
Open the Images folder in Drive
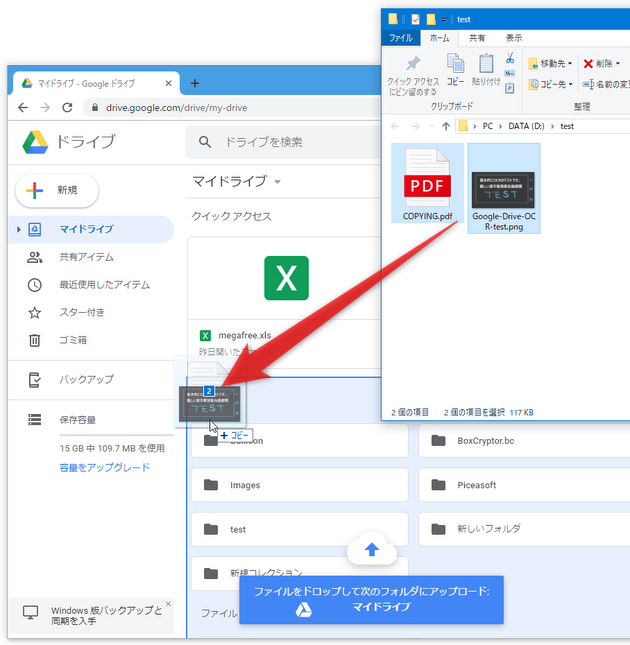300,485
